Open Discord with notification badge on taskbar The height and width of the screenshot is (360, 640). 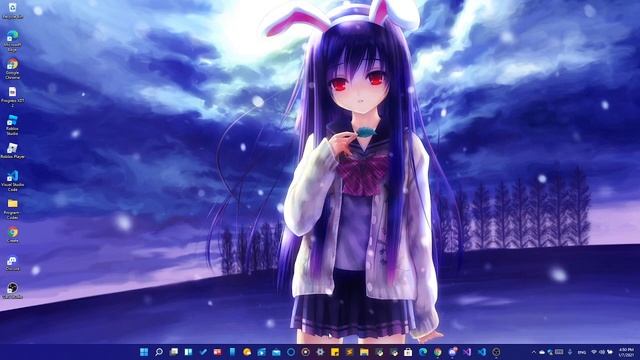coord(452,352)
